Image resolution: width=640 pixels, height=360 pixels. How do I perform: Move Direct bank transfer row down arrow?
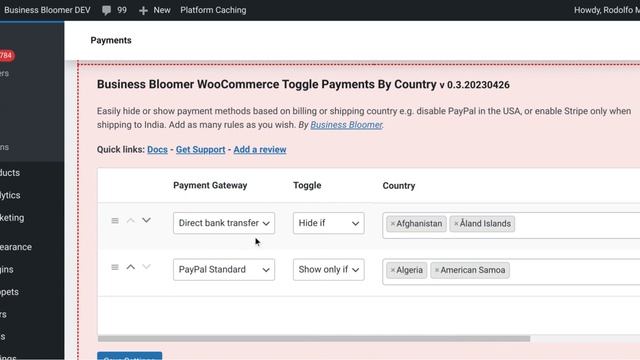[146, 220]
